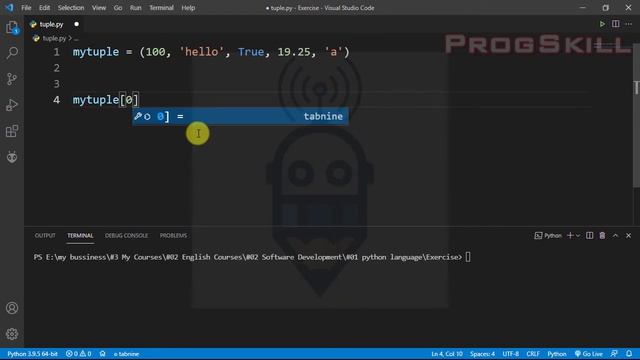The width and height of the screenshot is (640, 360).
Task: Click the 'hello' string in line 1
Action: pyautogui.click(x=202, y=52)
